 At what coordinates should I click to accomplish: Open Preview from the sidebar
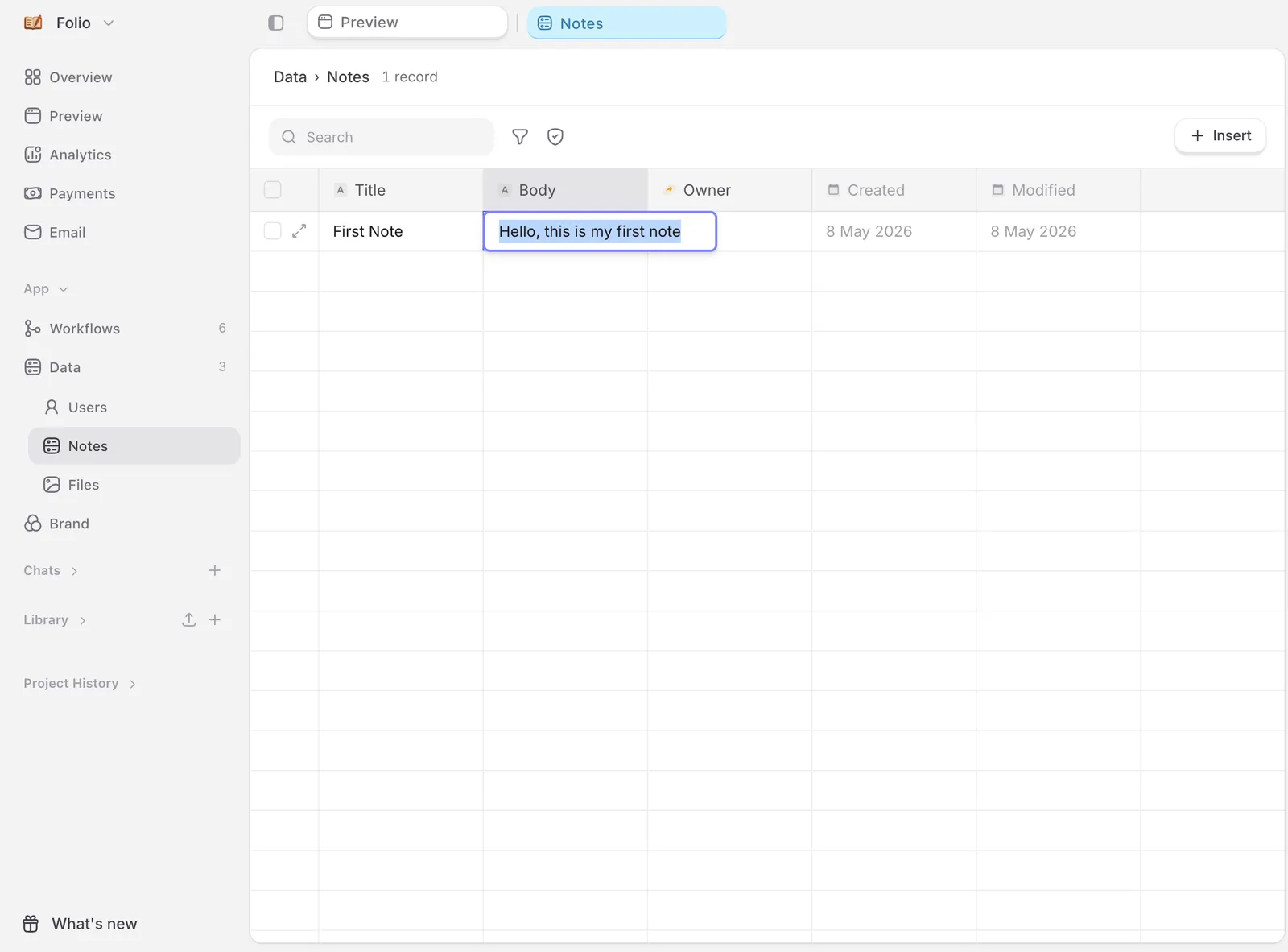click(x=76, y=116)
